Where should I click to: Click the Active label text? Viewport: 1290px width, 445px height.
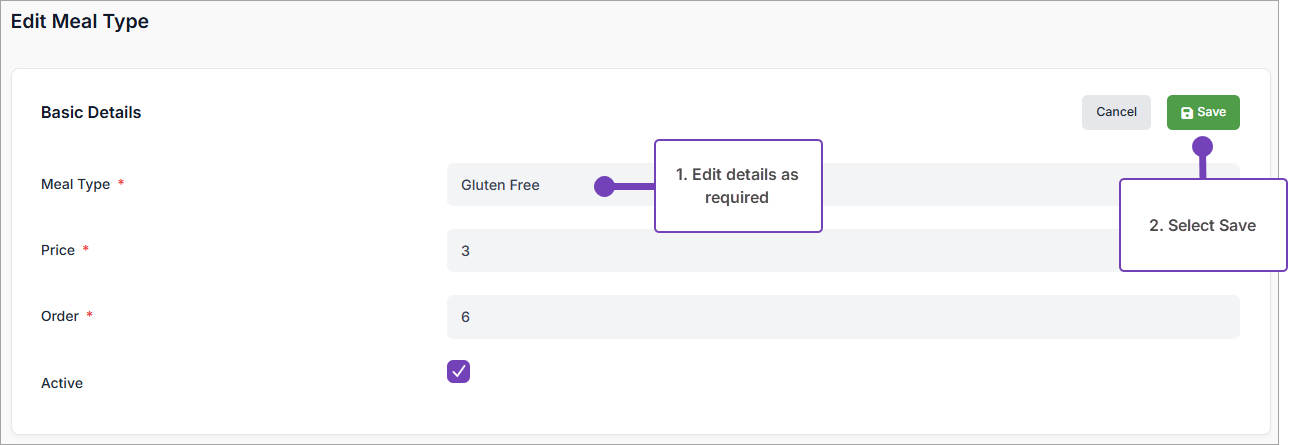pyautogui.click(x=62, y=383)
